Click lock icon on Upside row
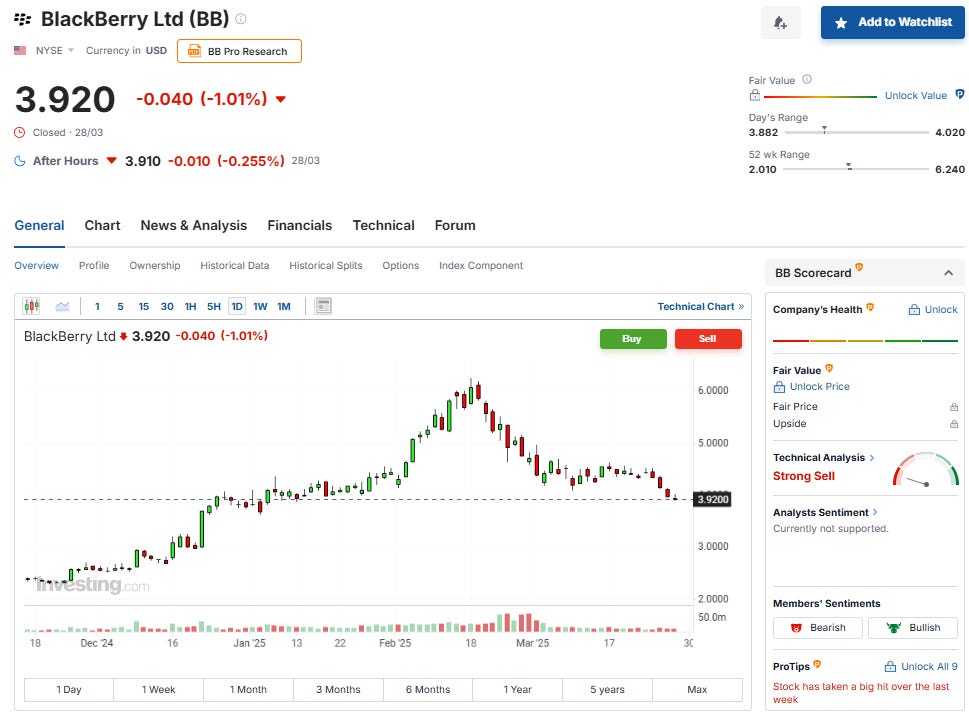 (954, 424)
